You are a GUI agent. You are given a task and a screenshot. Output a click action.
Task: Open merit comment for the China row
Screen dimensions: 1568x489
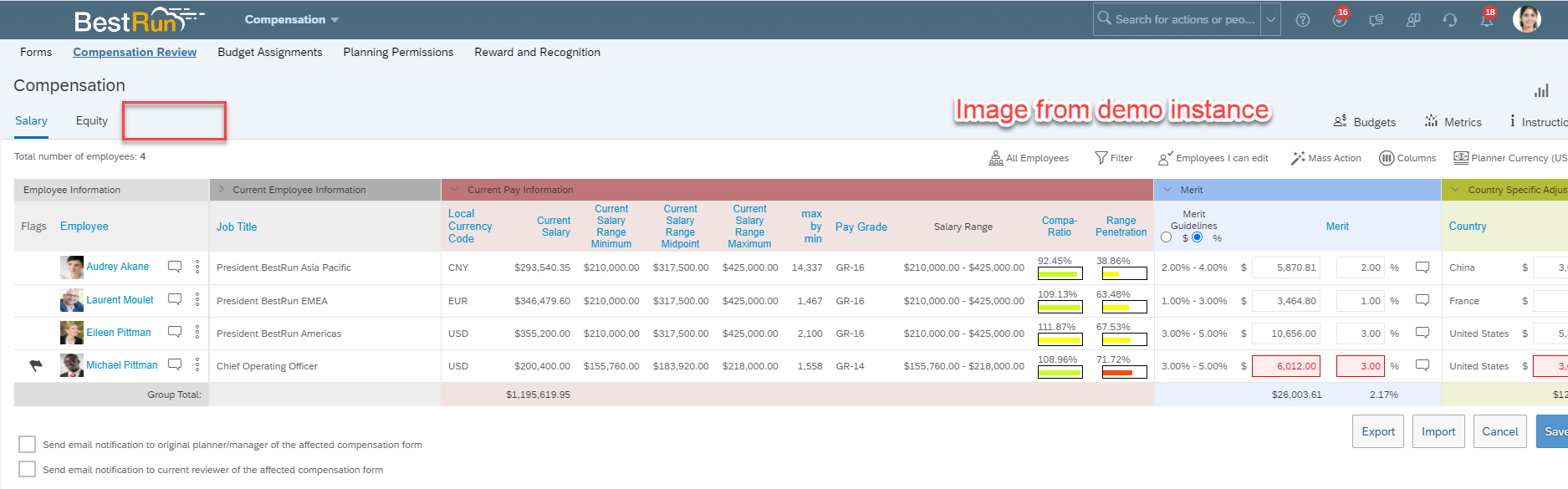tap(1422, 267)
